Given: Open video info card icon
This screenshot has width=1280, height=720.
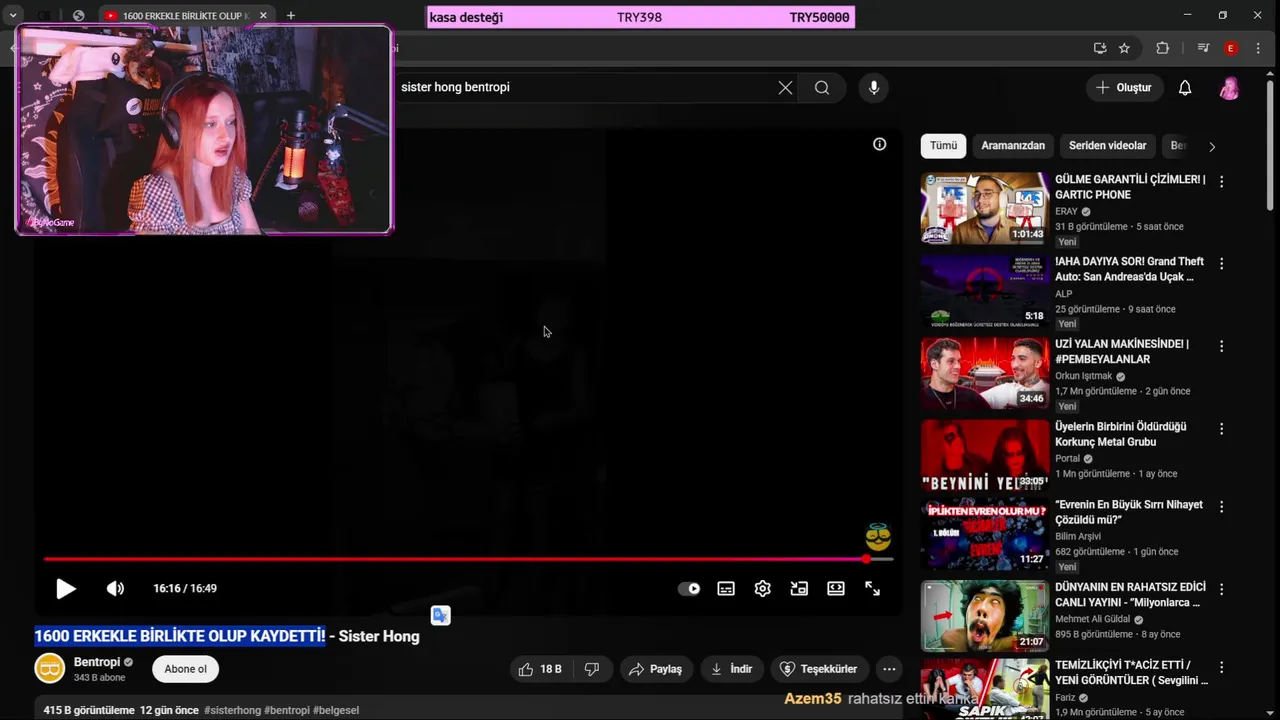Looking at the screenshot, I should click(x=880, y=144).
